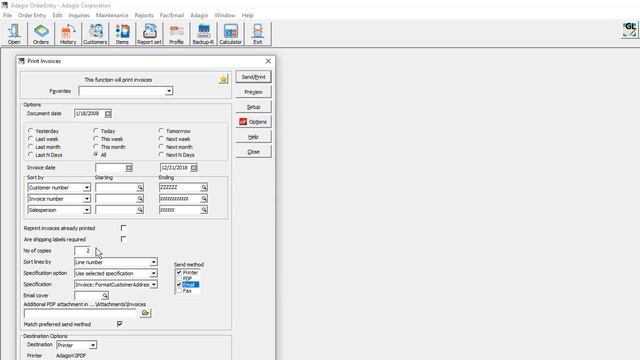
Task: Open the History toolbar icon
Action: pos(68,34)
